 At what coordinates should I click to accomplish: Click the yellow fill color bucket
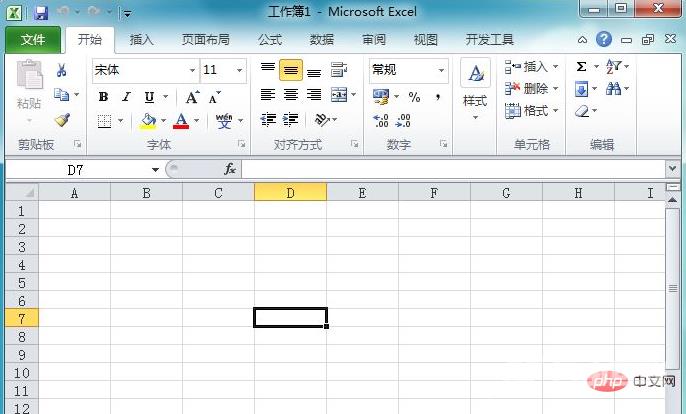pos(148,121)
